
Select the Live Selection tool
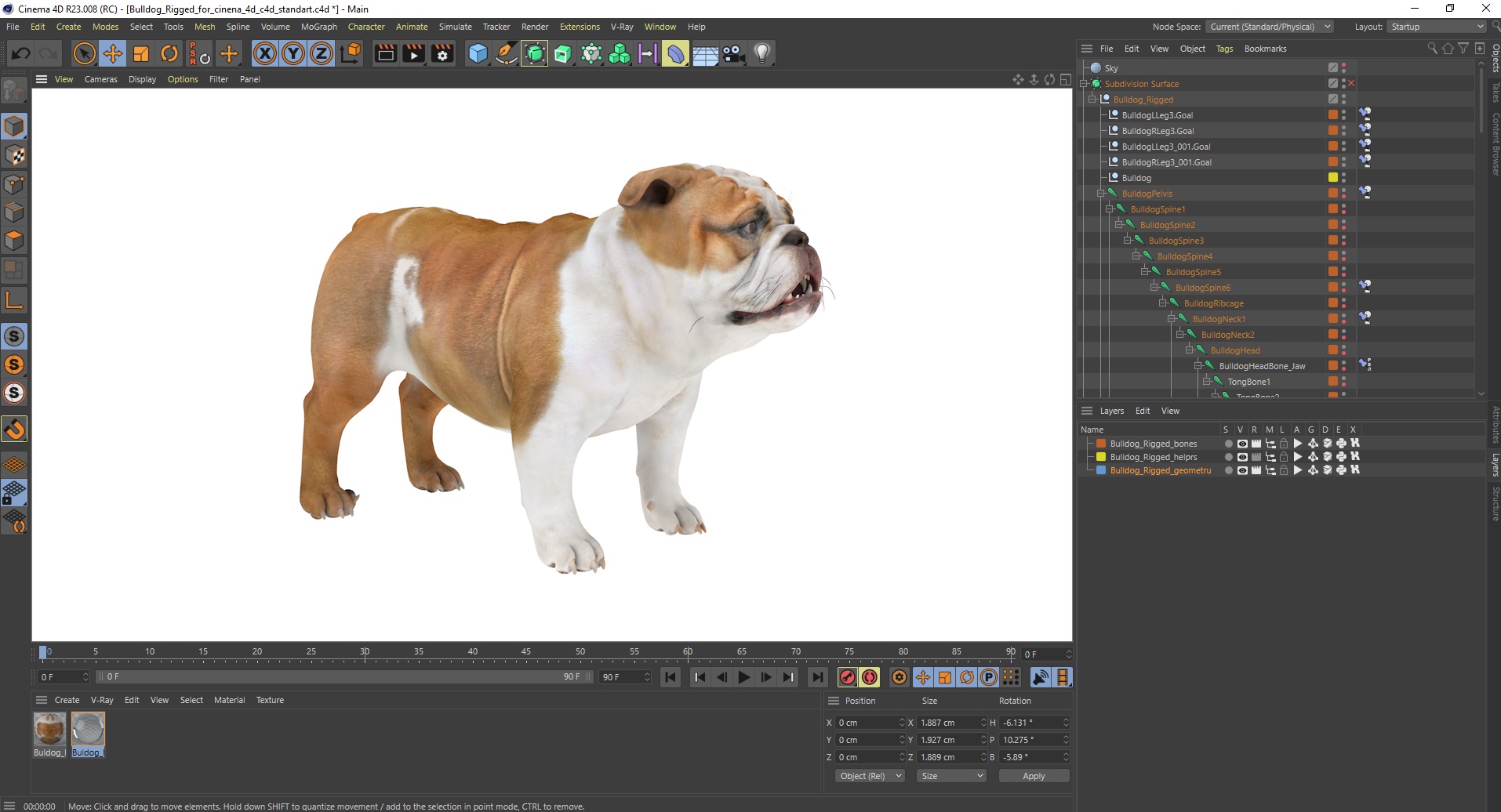click(84, 53)
